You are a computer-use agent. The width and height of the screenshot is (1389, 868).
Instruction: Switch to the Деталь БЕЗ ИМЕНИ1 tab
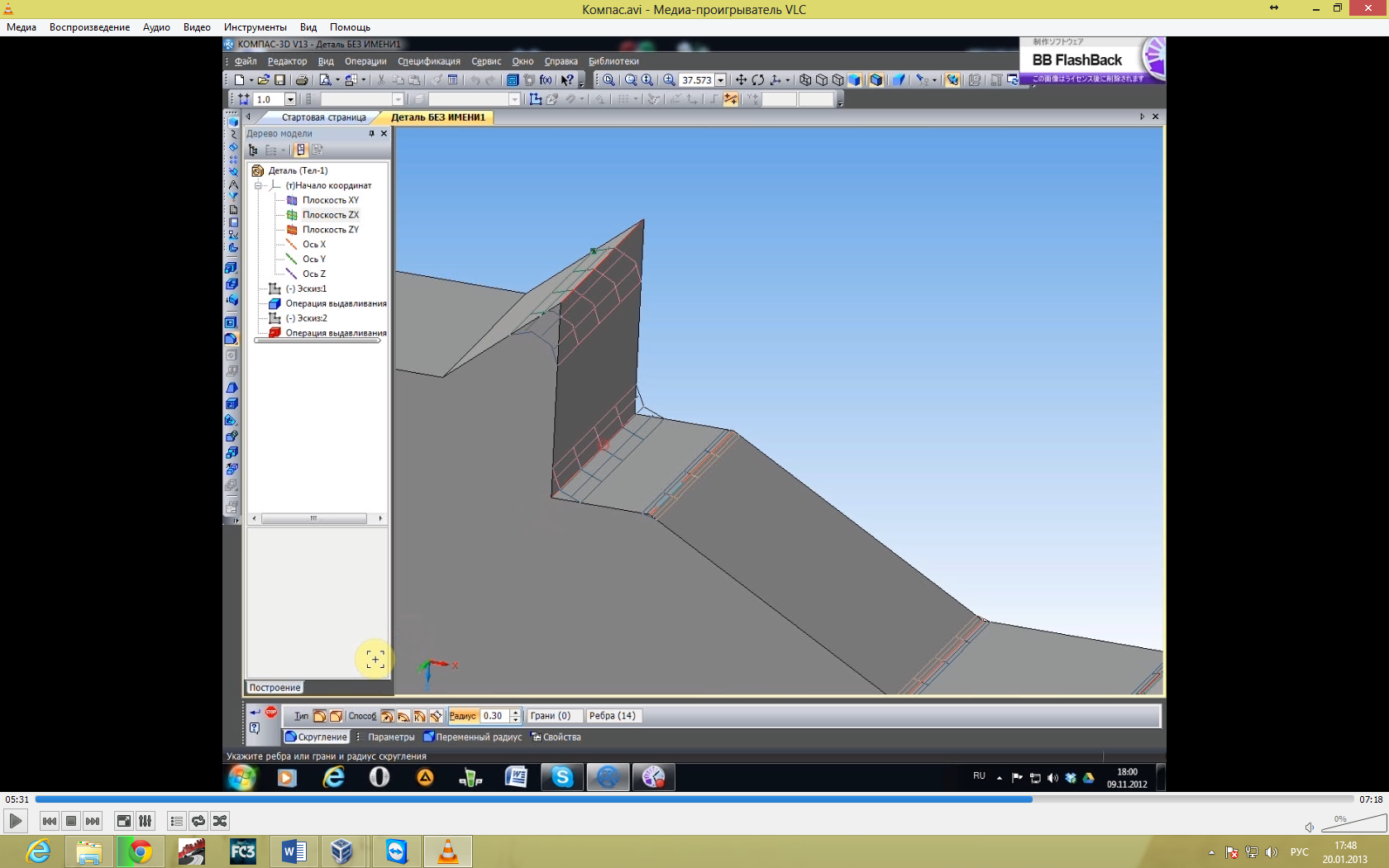pyautogui.click(x=438, y=117)
